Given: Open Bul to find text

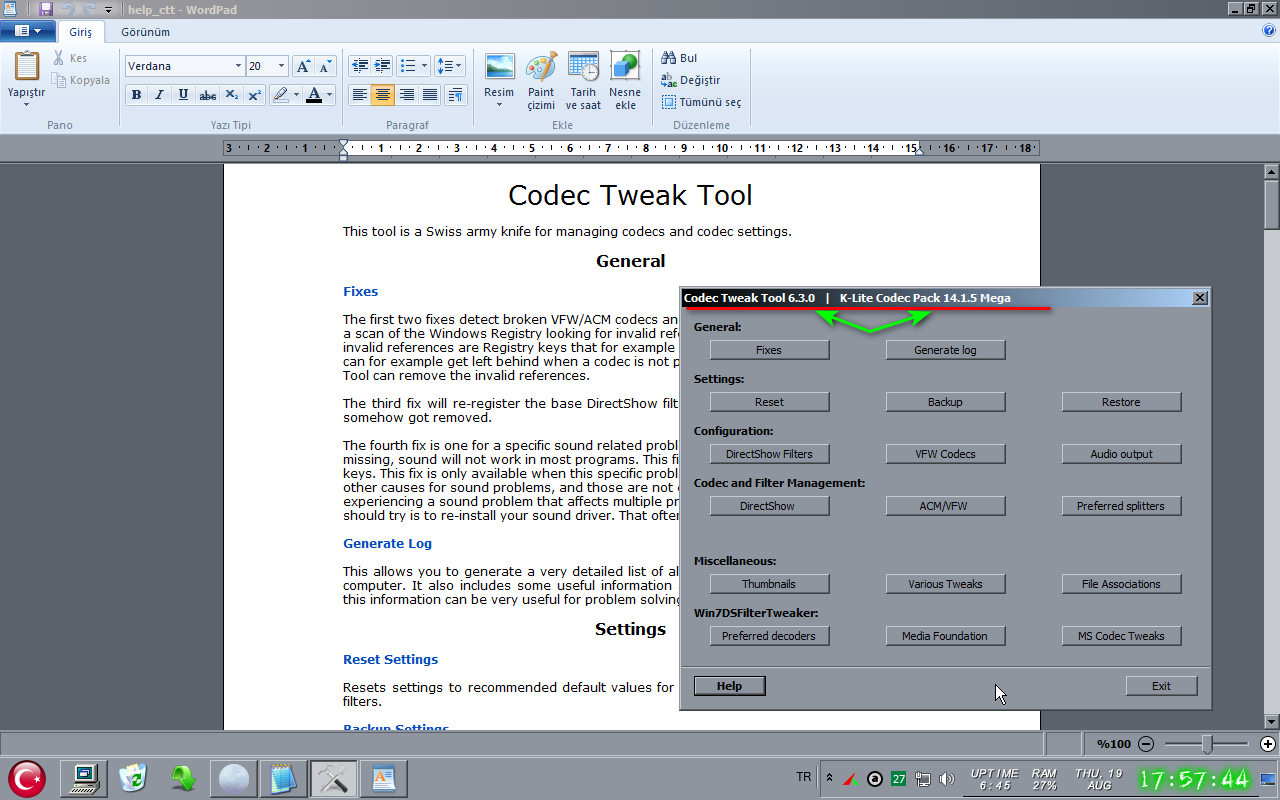Looking at the screenshot, I should click(x=679, y=58).
